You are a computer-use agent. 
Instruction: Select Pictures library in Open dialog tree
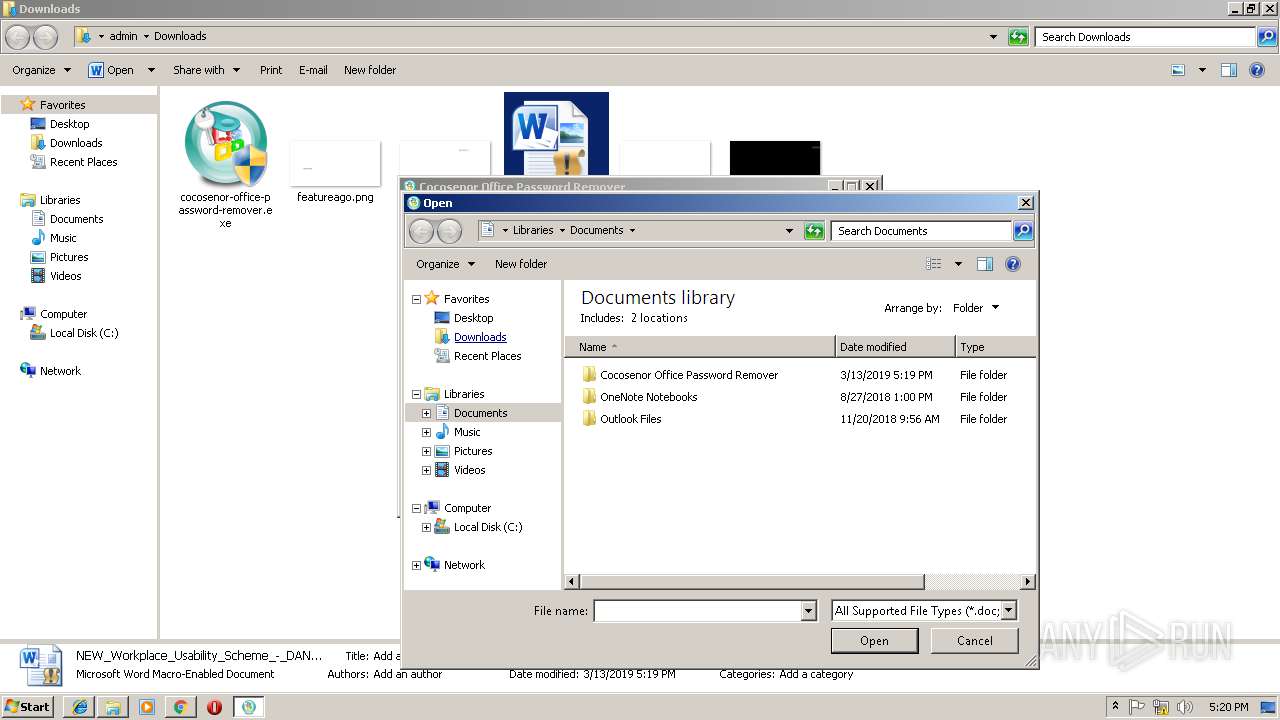473,451
